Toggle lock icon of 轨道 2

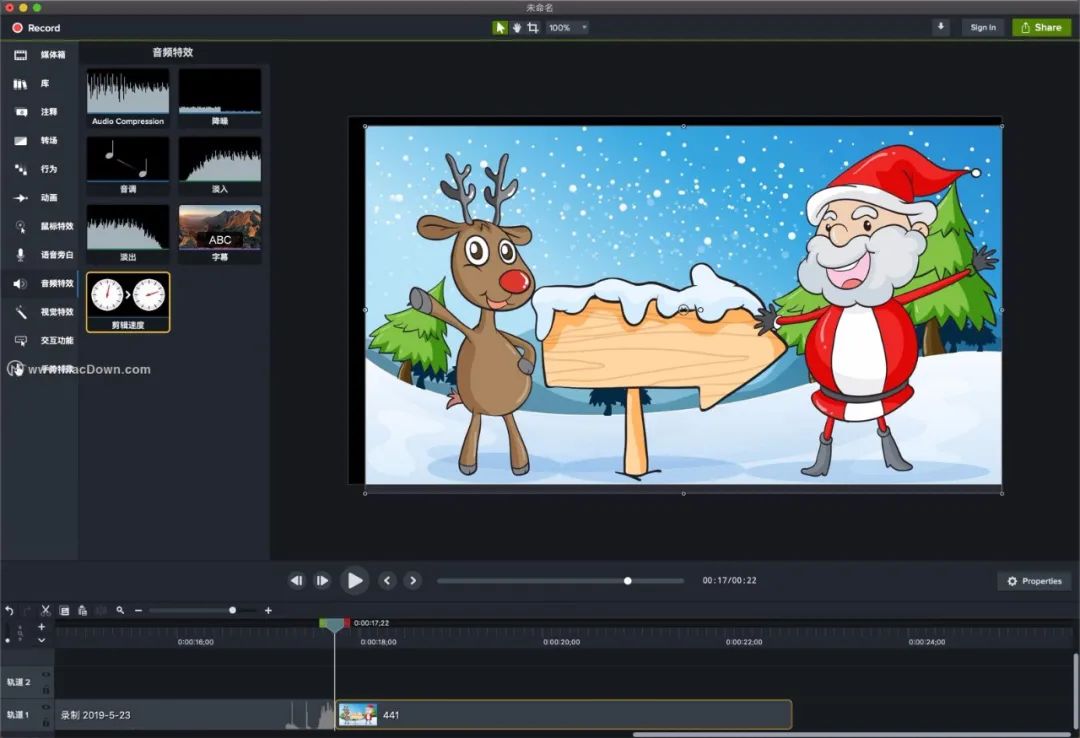46,690
